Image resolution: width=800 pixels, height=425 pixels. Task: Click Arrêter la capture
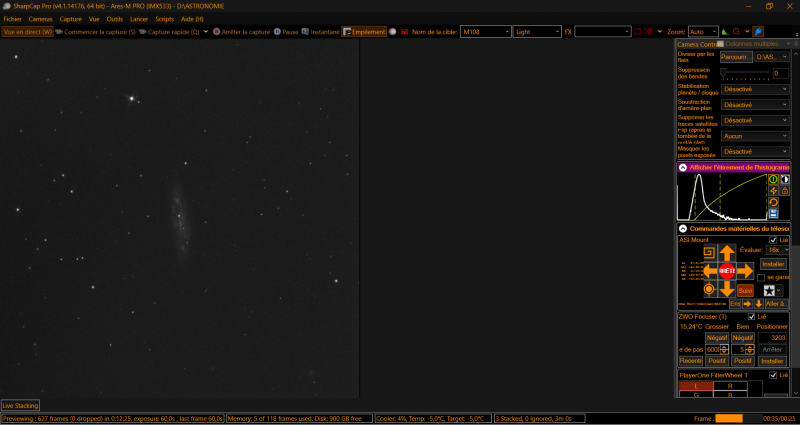pos(241,32)
